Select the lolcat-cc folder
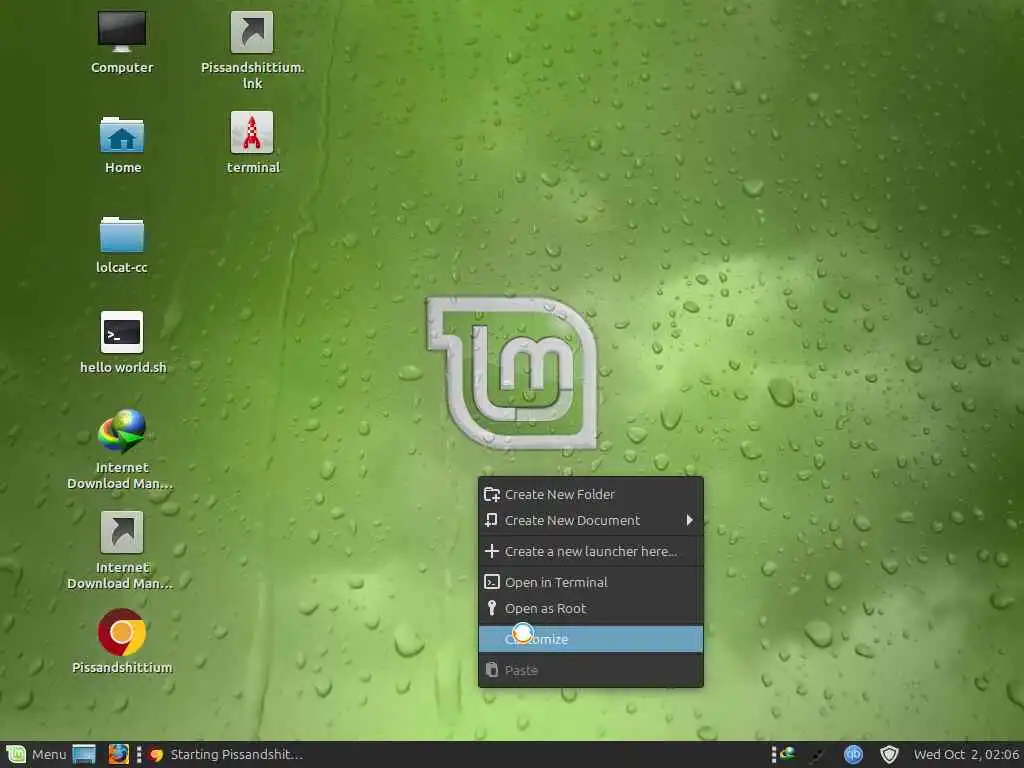The image size is (1024, 768). 121,234
